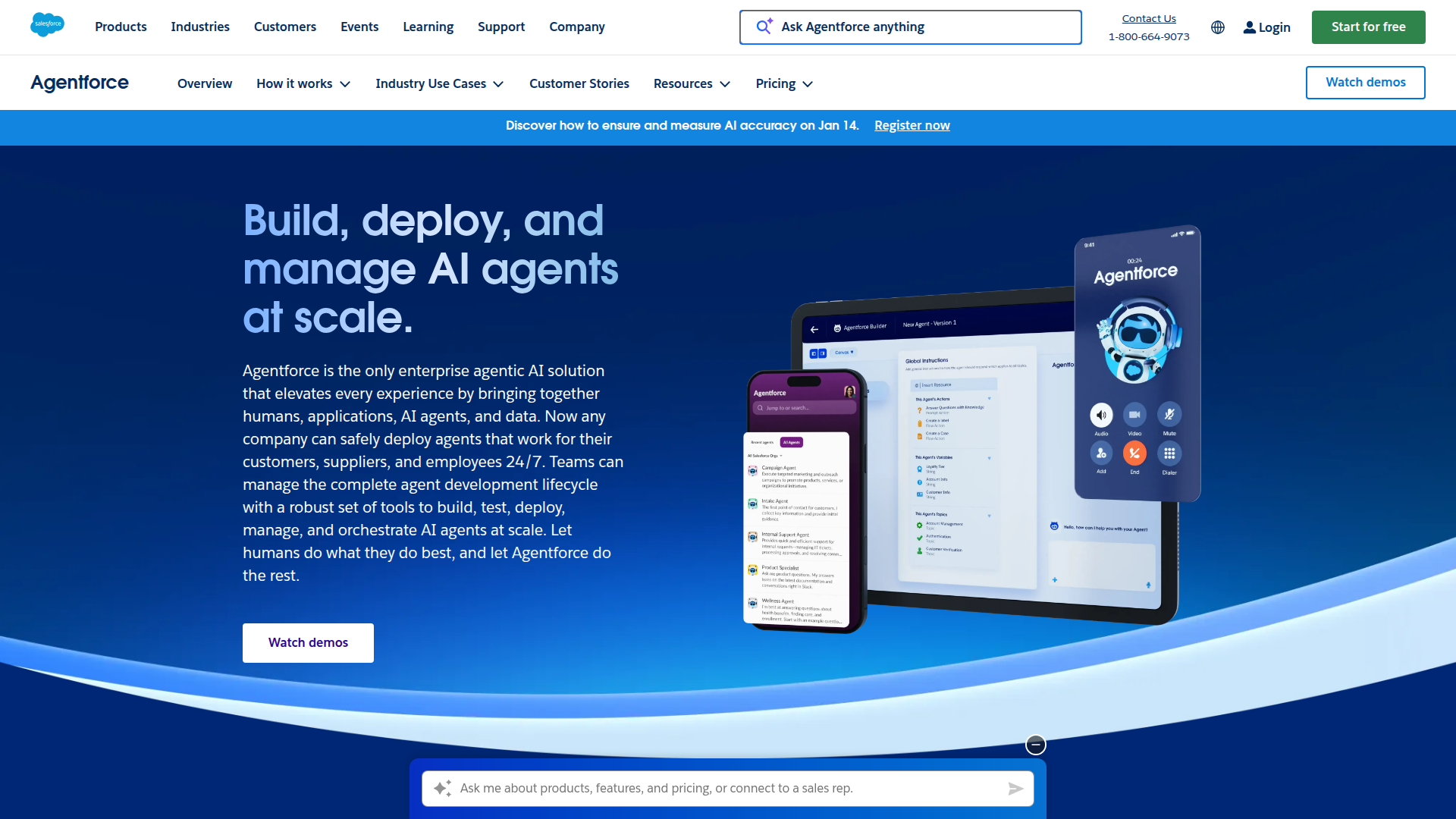Screen dimensions: 1456x819
Task: Open the Contact Us link
Action: (1148, 18)
